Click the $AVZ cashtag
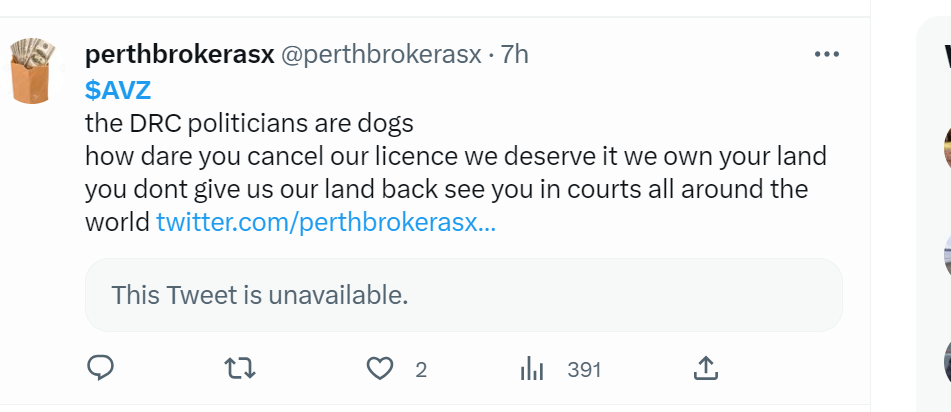 119,90
